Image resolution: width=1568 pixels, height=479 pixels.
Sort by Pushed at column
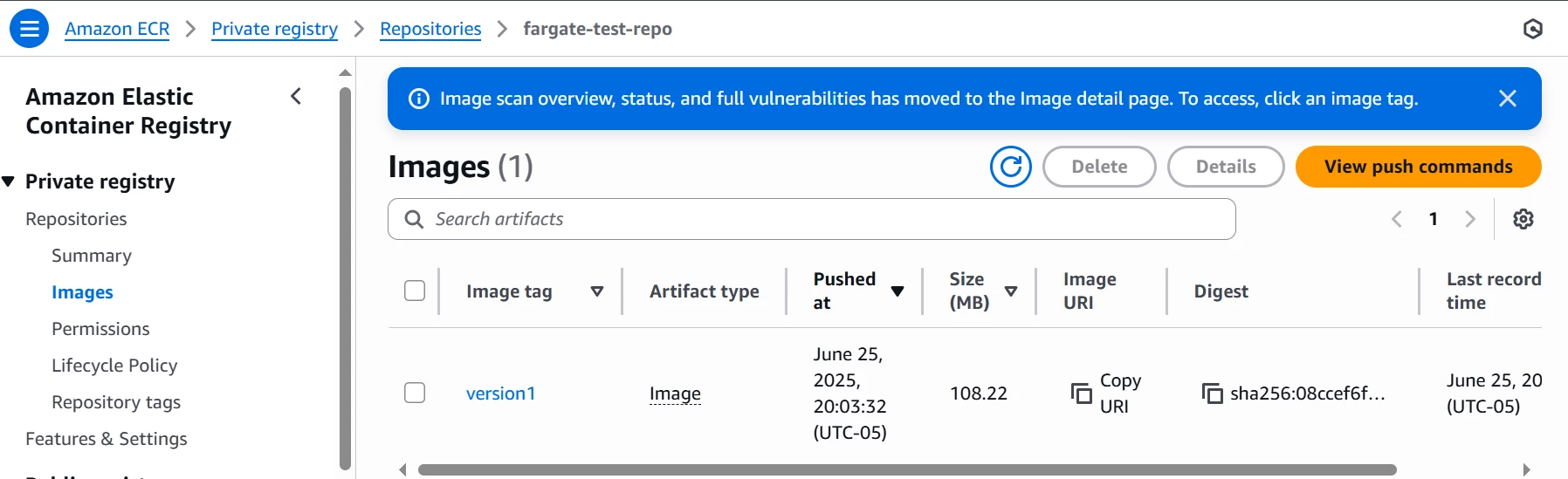[x=897, y=291]
